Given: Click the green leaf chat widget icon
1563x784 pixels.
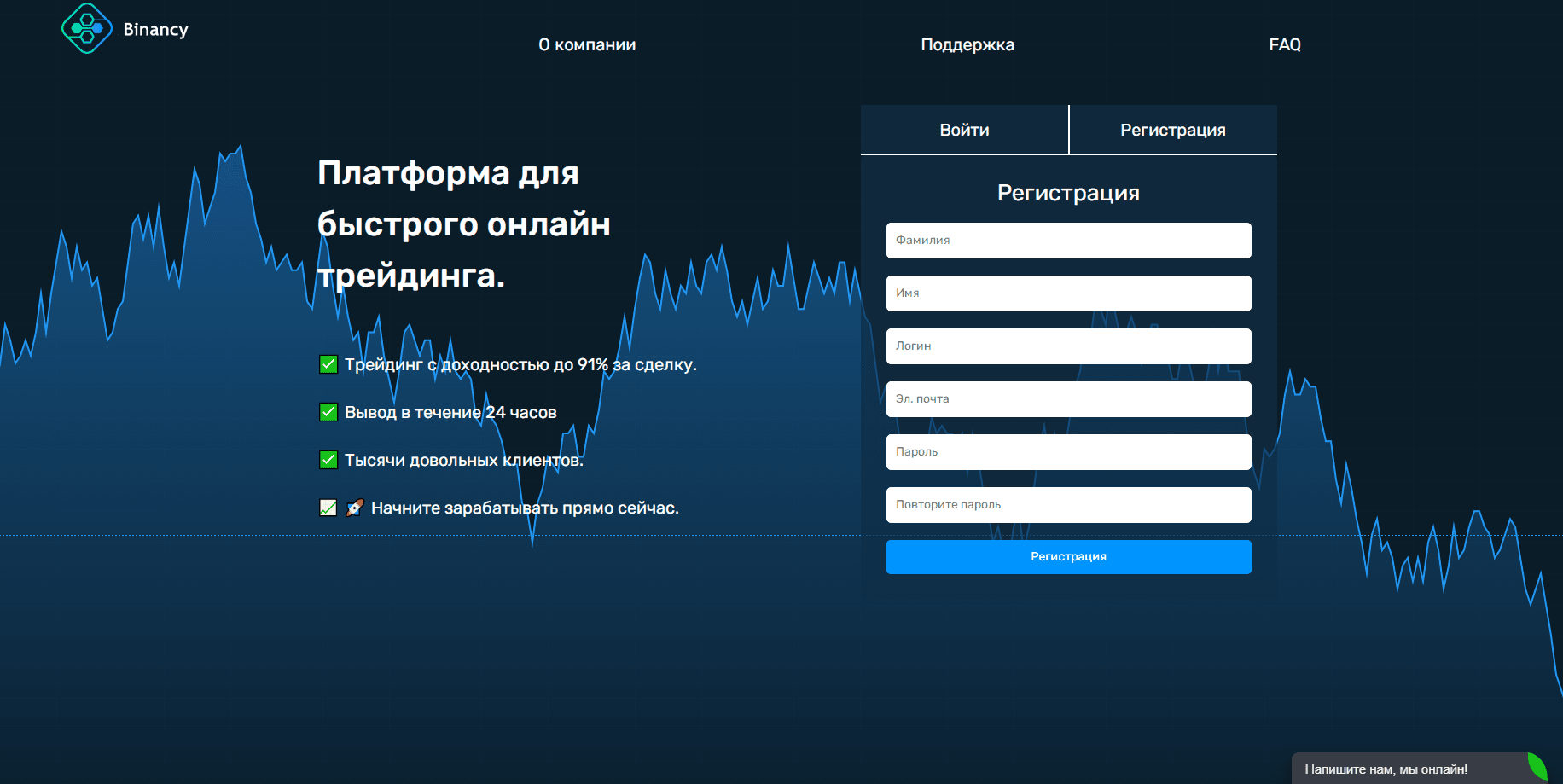Looking at the screenshot, I should pos(1537,766).
